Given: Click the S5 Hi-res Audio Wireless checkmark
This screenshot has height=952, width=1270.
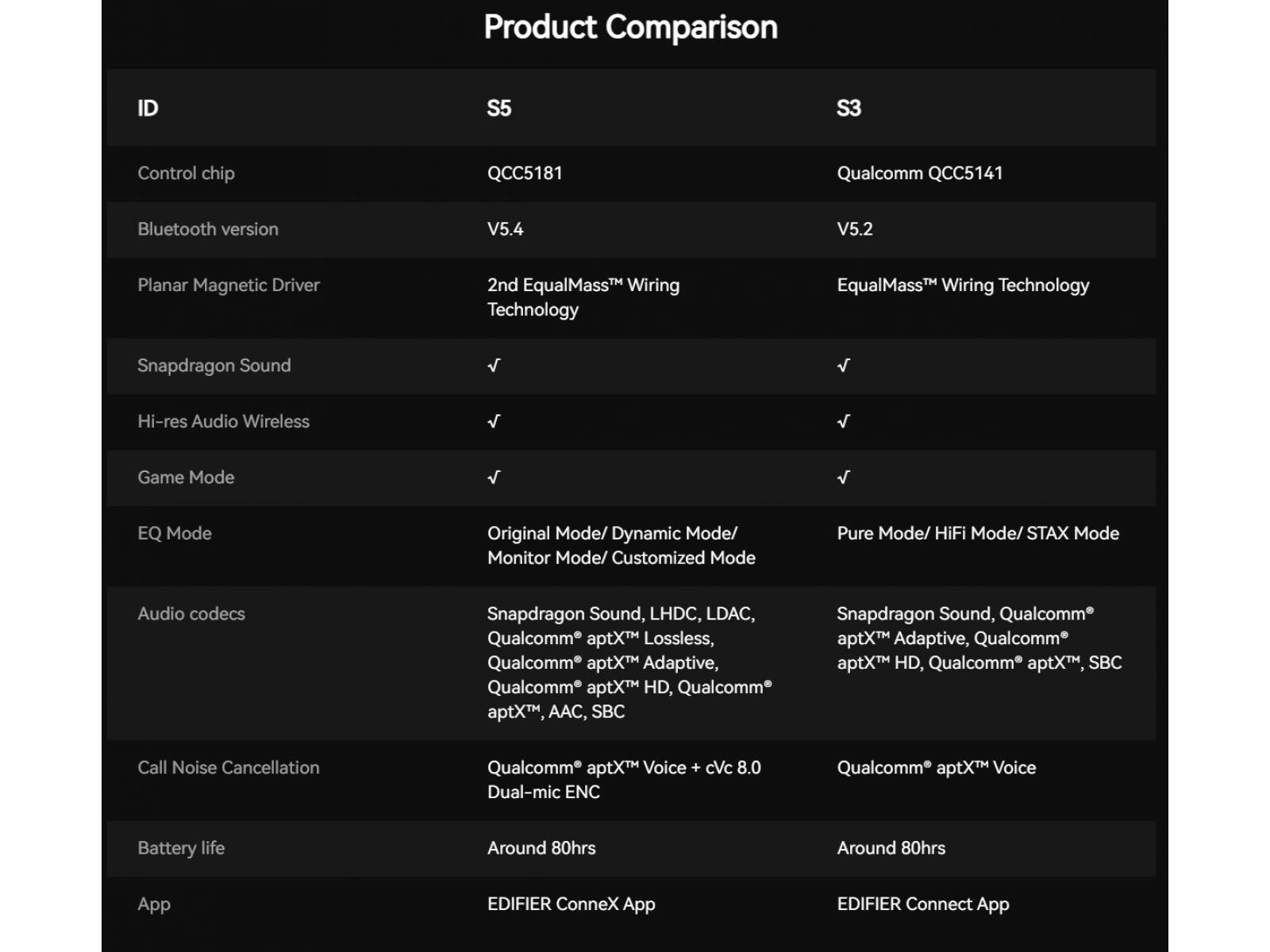Looking at the screenshot, I should tap(494, 421).
